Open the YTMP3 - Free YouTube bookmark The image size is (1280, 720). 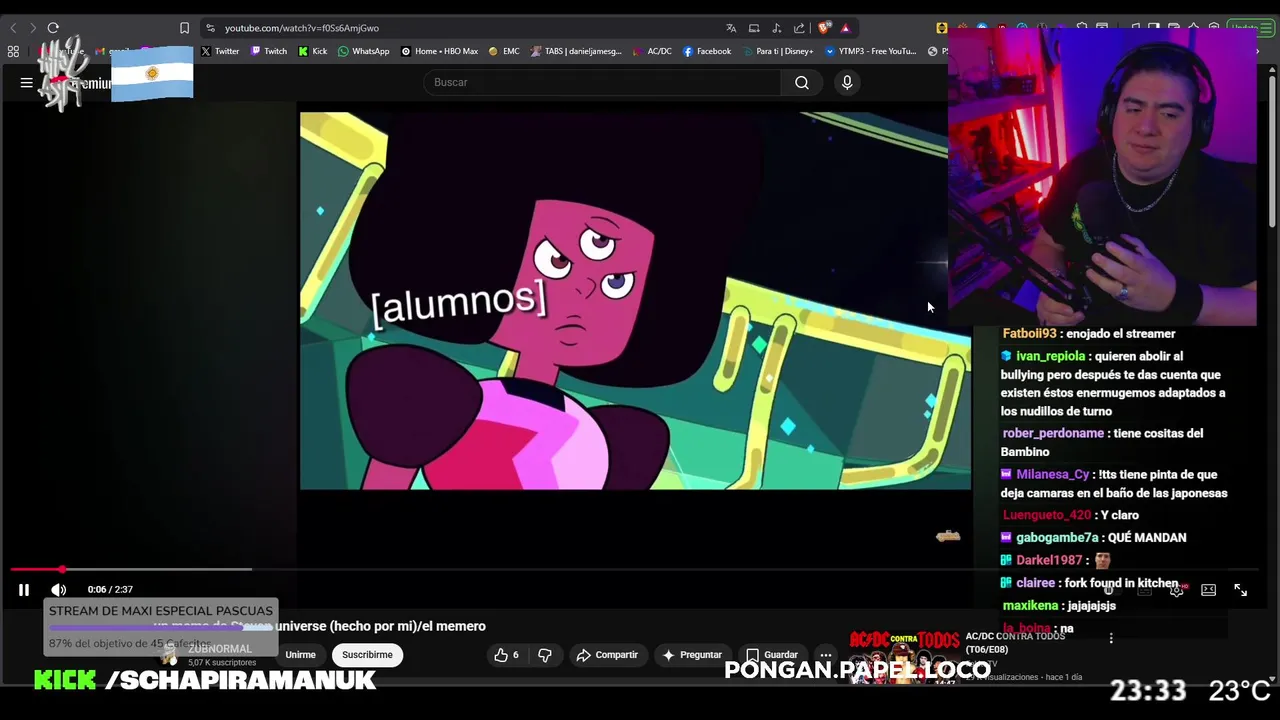click(x=871, y=51)
